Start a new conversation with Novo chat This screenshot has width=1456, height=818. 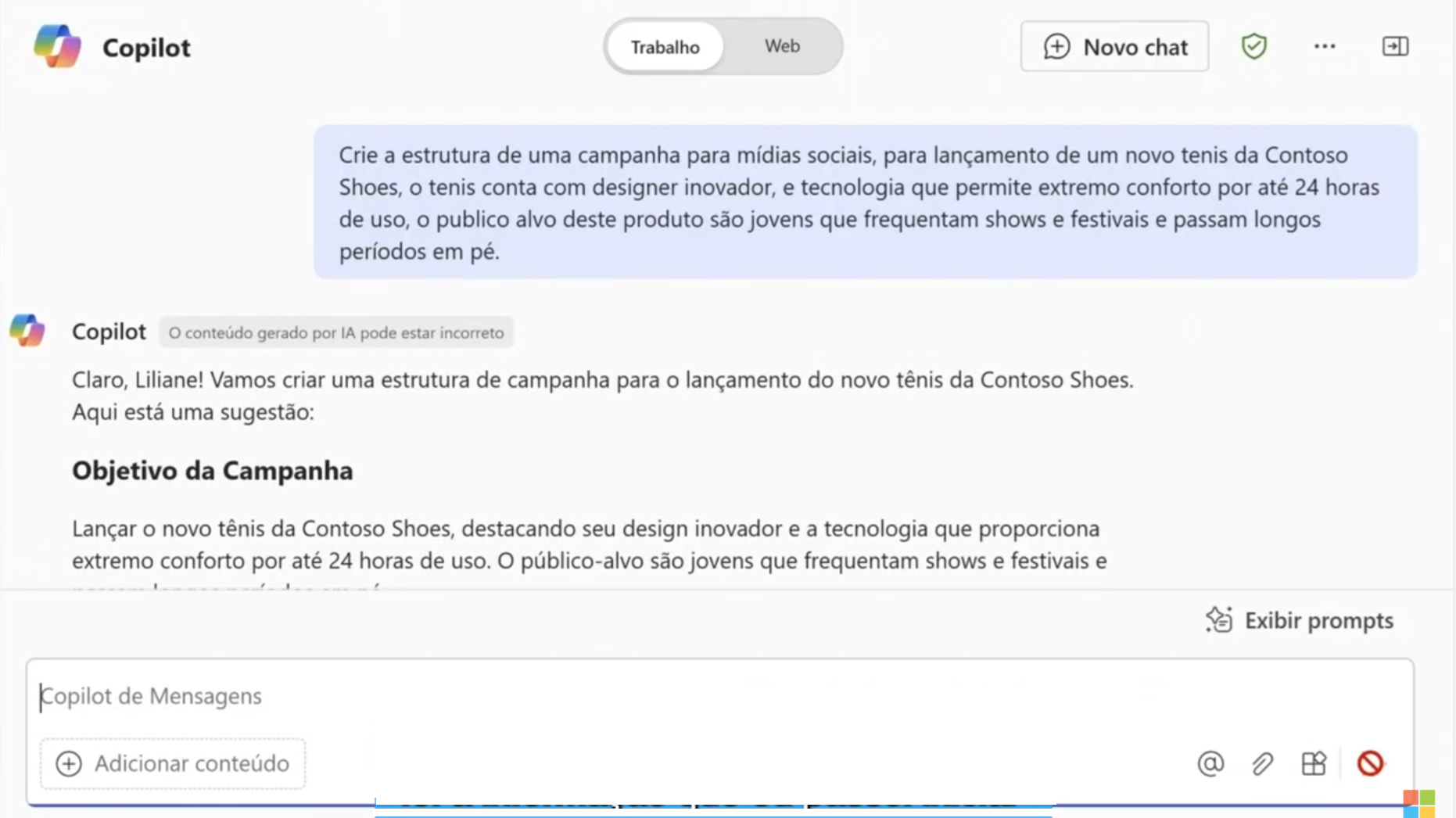click(x=1114, y=47)
